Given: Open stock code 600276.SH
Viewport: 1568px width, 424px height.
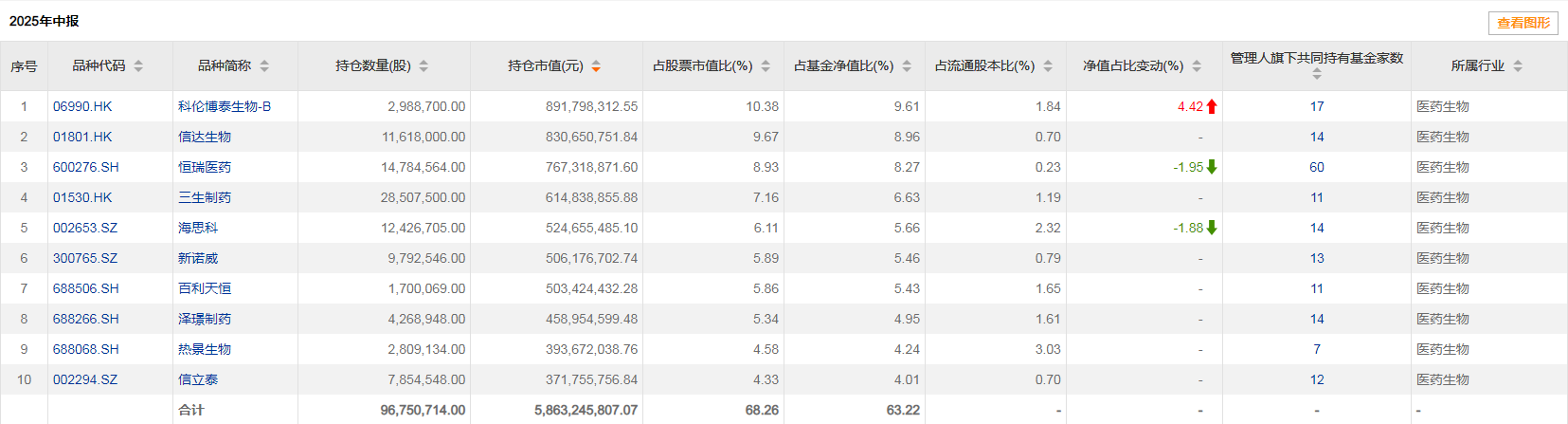Looking at the screenshot, I should [x=86, y=167].
